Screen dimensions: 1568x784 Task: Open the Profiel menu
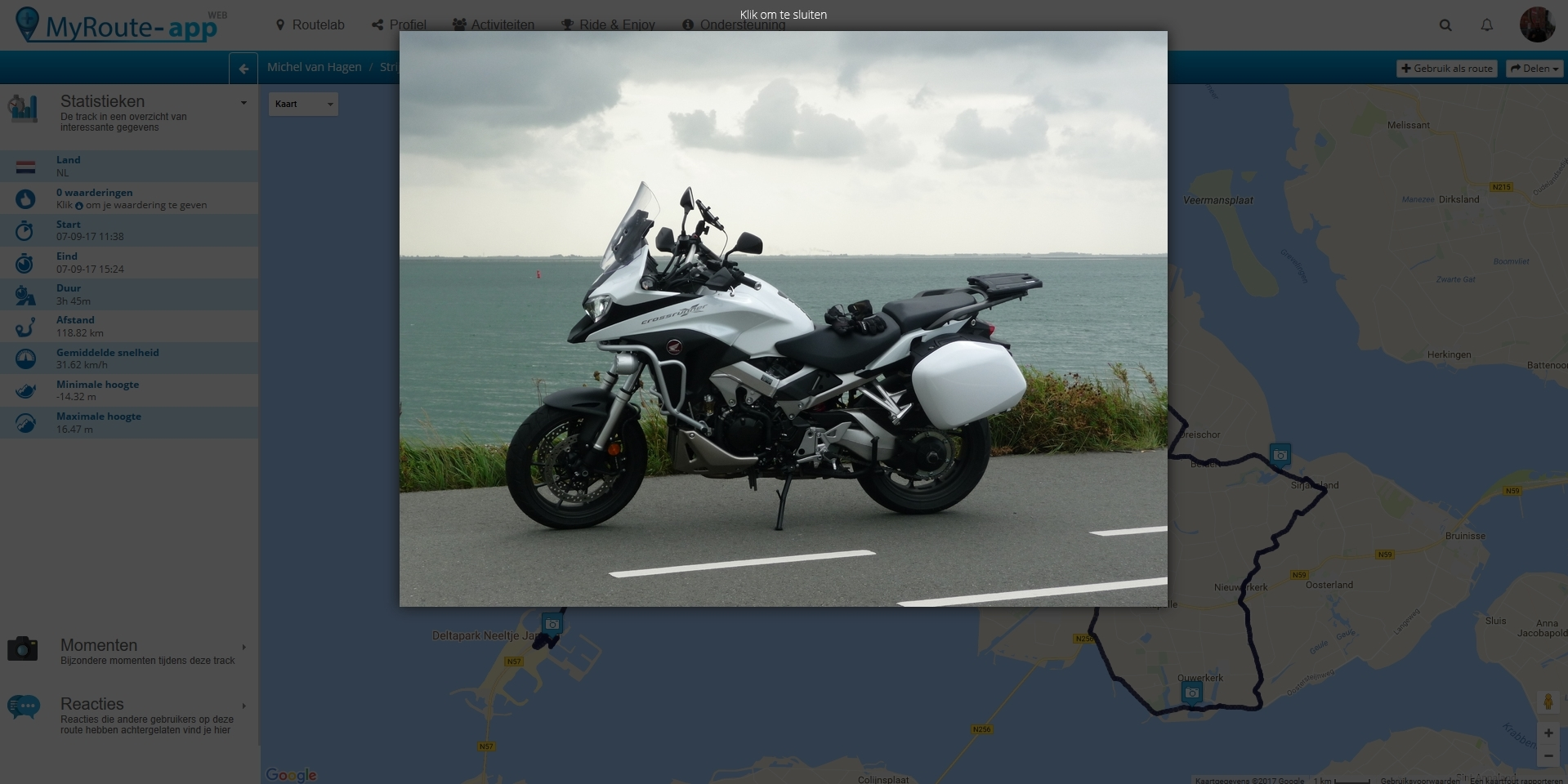click(x=399, y=24)
